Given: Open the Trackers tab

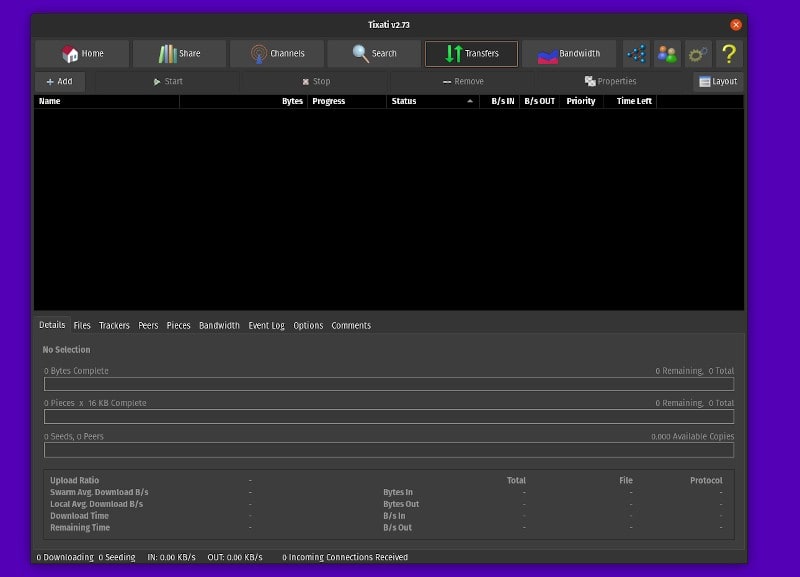Looking at the screenshot, I should click(114, 325).
